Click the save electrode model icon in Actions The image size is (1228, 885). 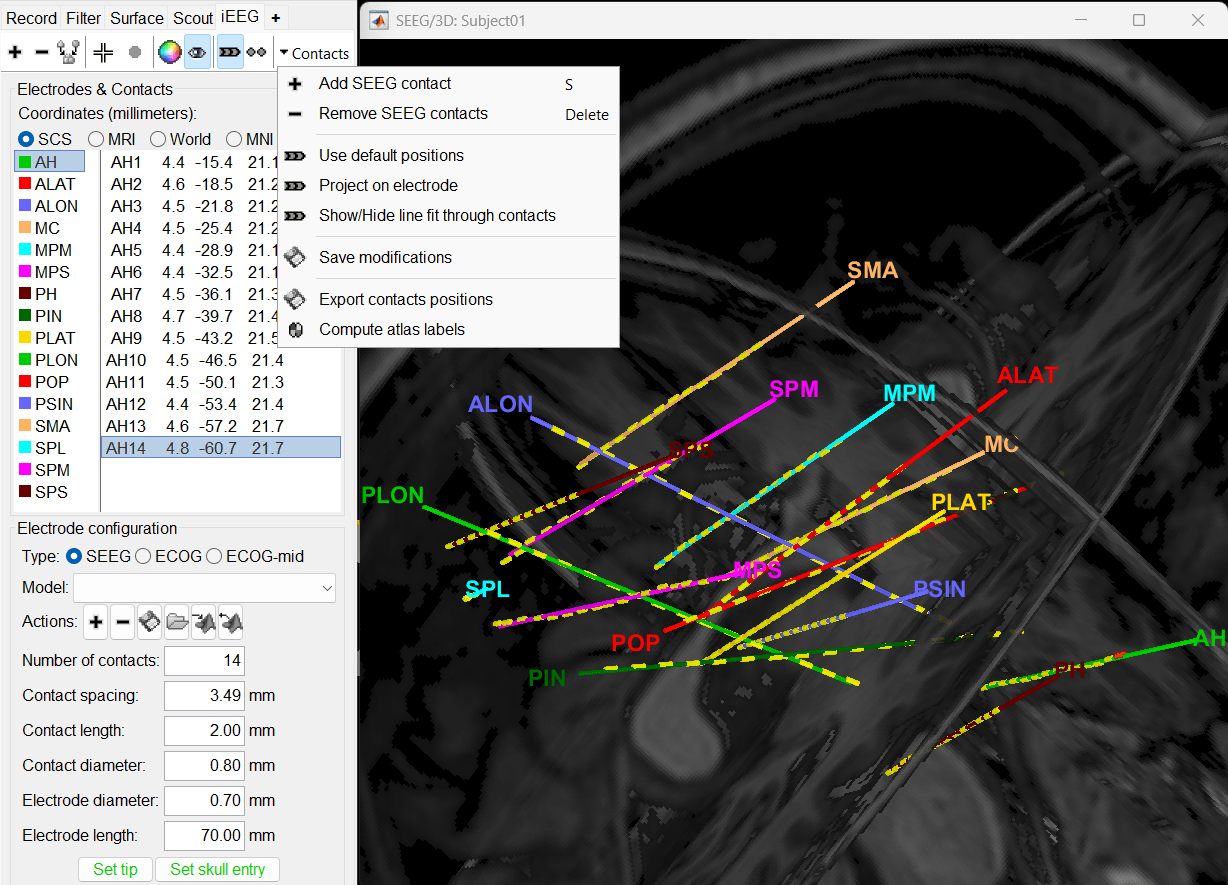(x=149, y=622)
